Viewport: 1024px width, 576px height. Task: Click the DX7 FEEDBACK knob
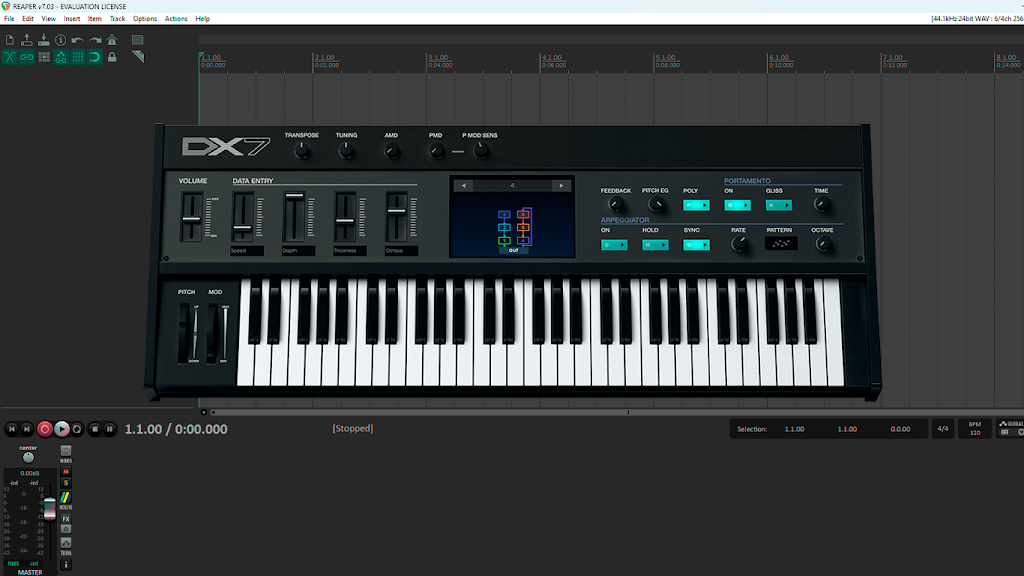coord(615,204)
